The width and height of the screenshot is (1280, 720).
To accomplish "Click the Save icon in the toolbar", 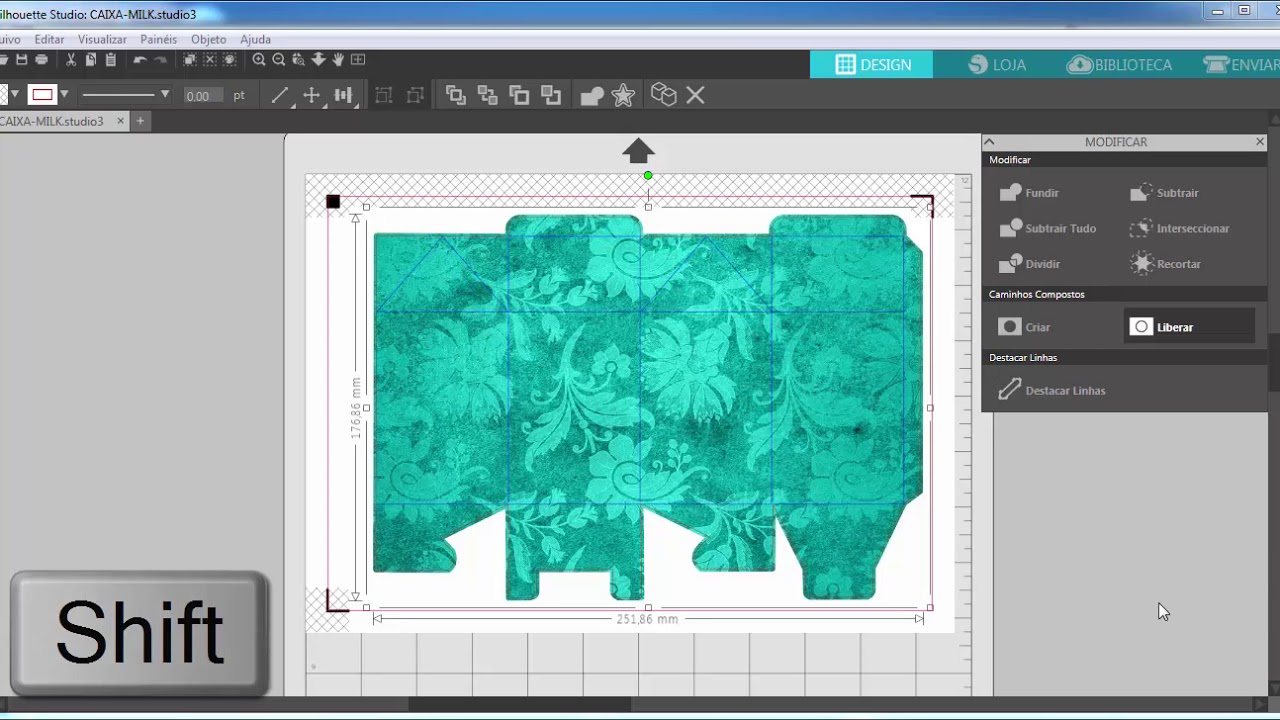I will tap(22, 60).
